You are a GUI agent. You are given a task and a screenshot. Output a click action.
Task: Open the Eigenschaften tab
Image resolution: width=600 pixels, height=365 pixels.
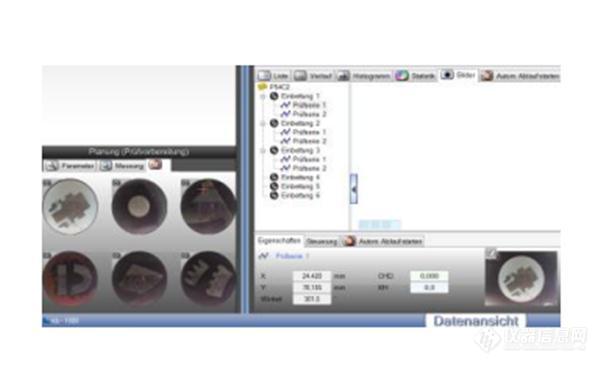pos(279,241)
